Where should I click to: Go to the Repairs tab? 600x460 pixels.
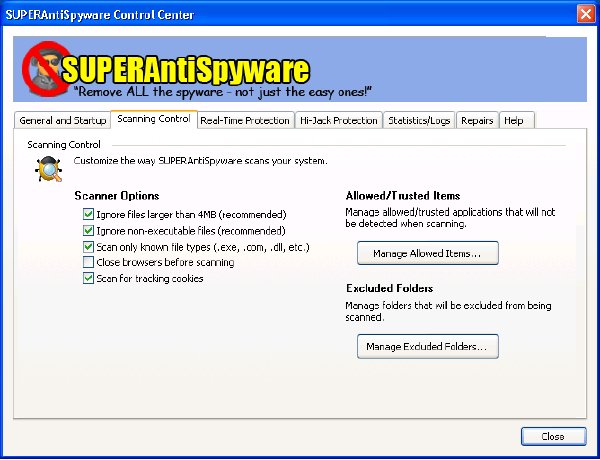tap(477, 121)
